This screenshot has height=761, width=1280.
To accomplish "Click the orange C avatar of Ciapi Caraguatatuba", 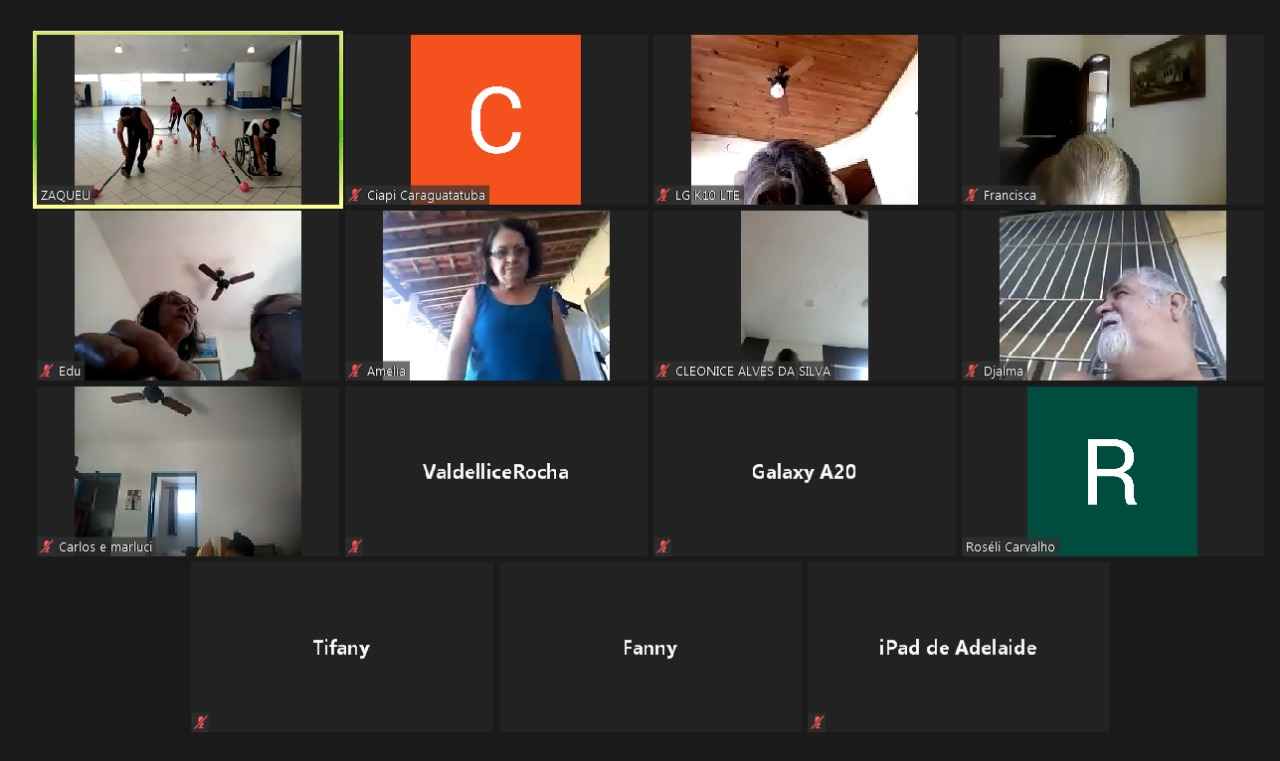I will [496, 120].
